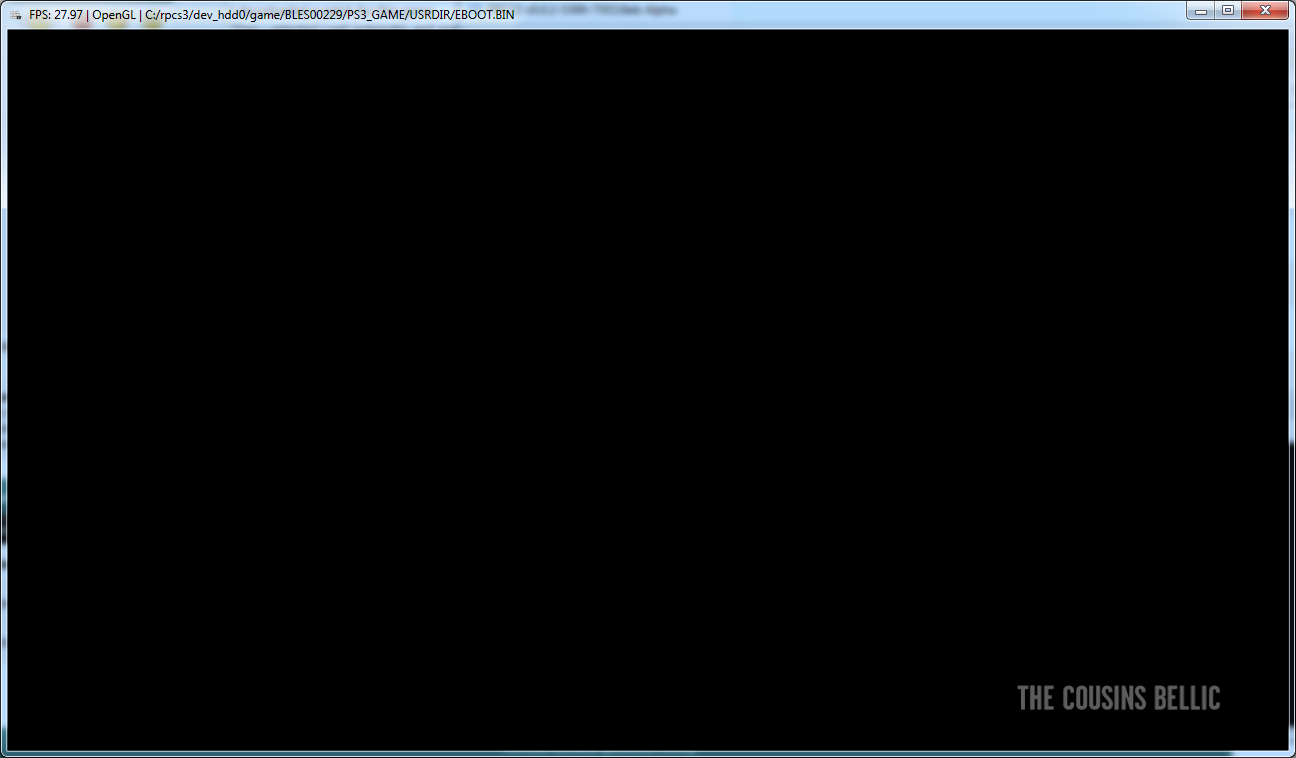Click the RPCS3 window icon in title bar
This screenshot has height=758, width=1296.
coord(16,15)
